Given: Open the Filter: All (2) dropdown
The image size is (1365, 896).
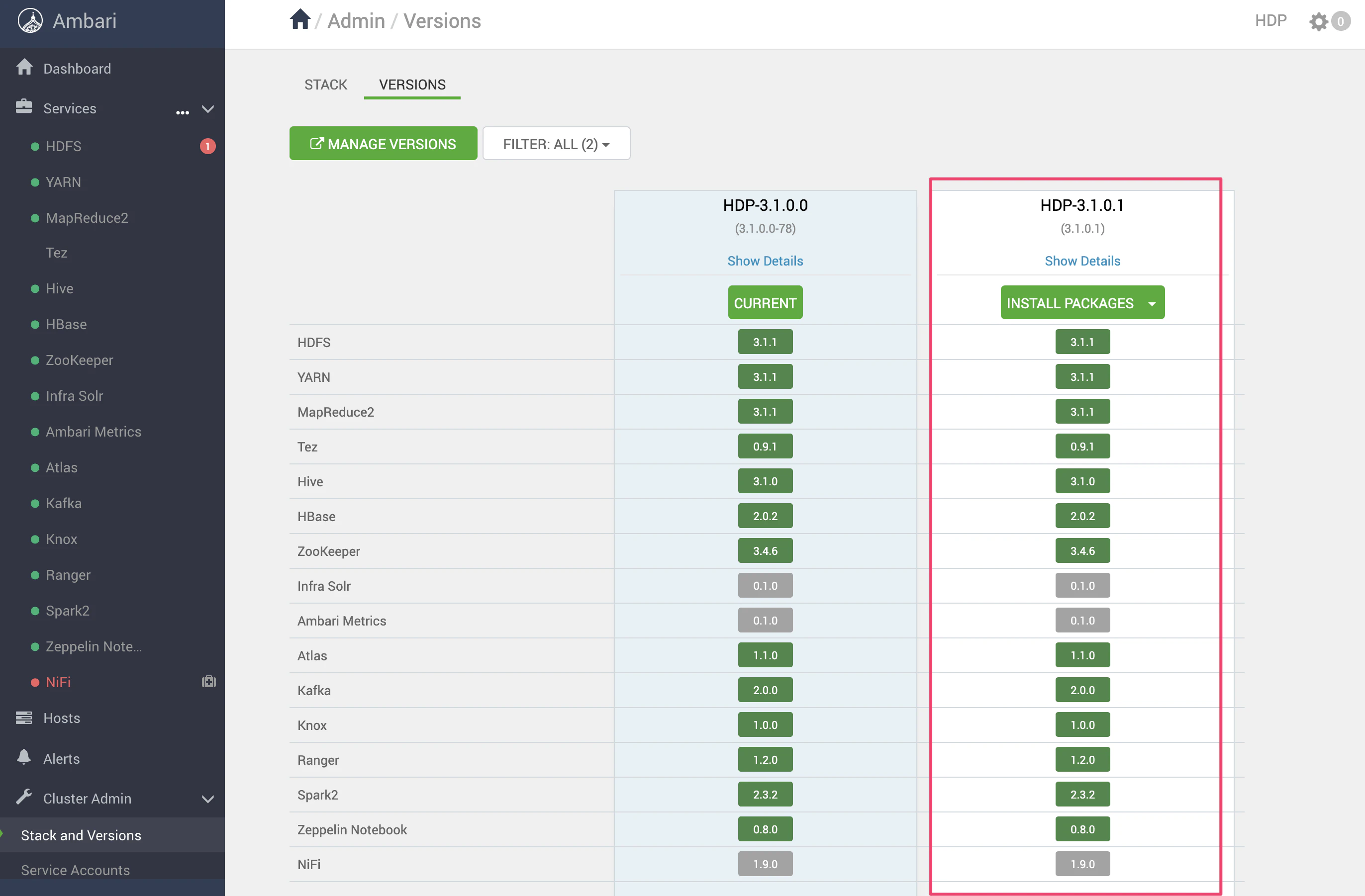Looking at the screenshot, I should pyautogui.click(x=556, y=144).
